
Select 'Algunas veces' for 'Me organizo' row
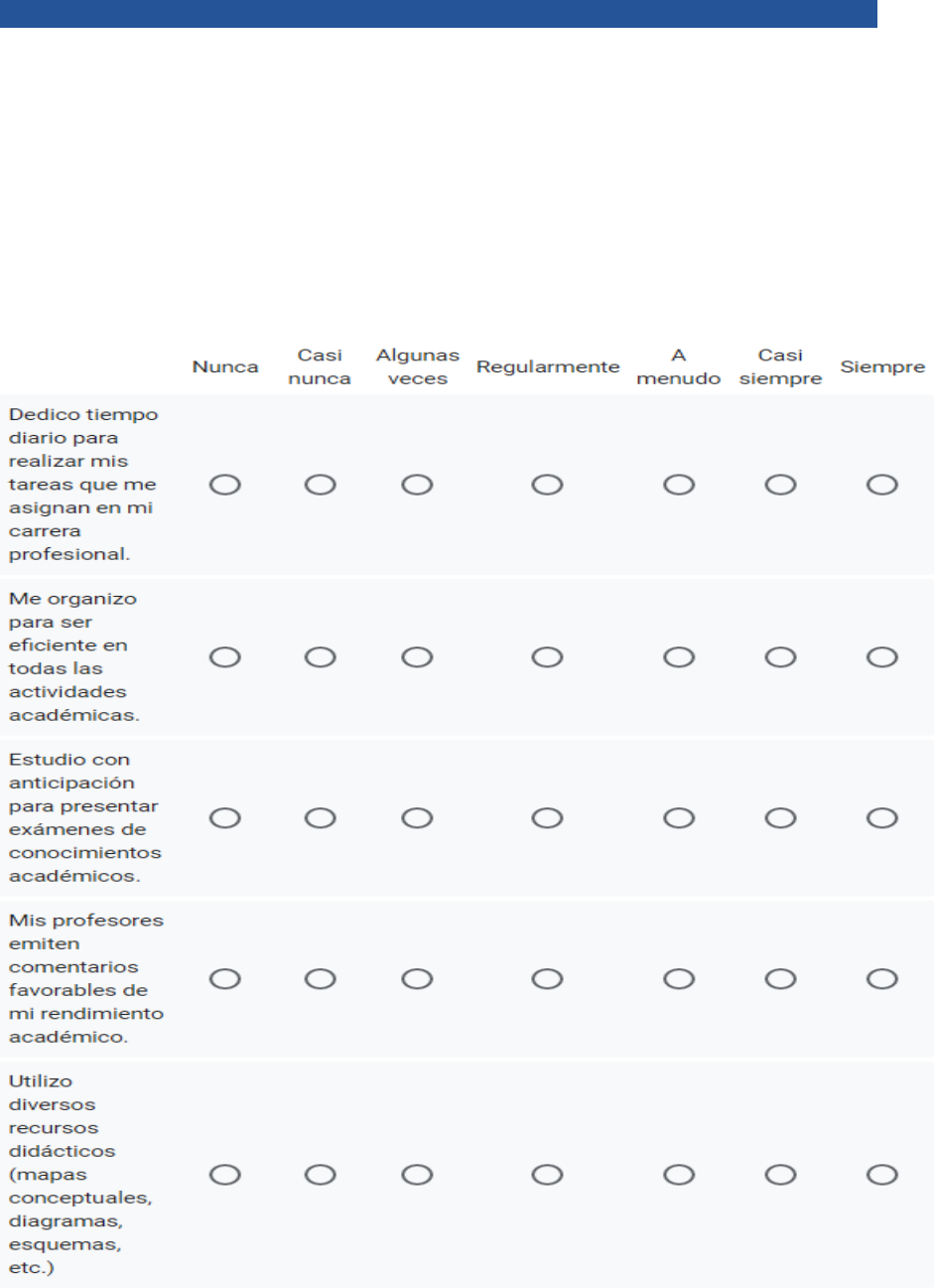(417, 657)
